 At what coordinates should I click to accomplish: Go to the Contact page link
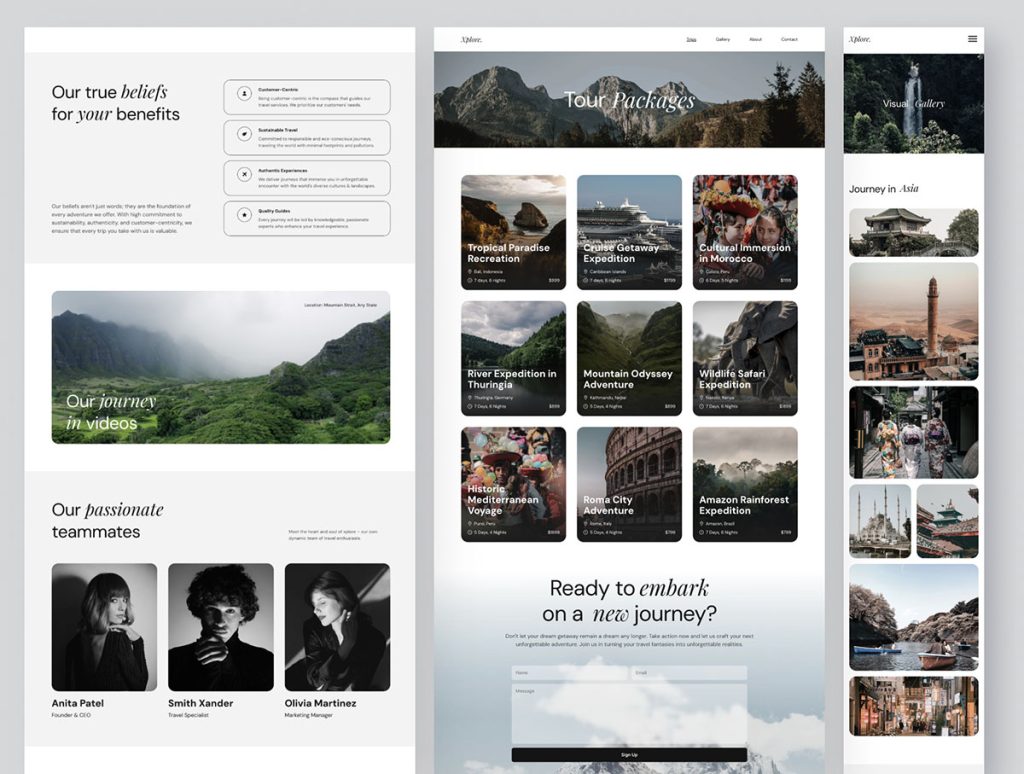point(789,39)
